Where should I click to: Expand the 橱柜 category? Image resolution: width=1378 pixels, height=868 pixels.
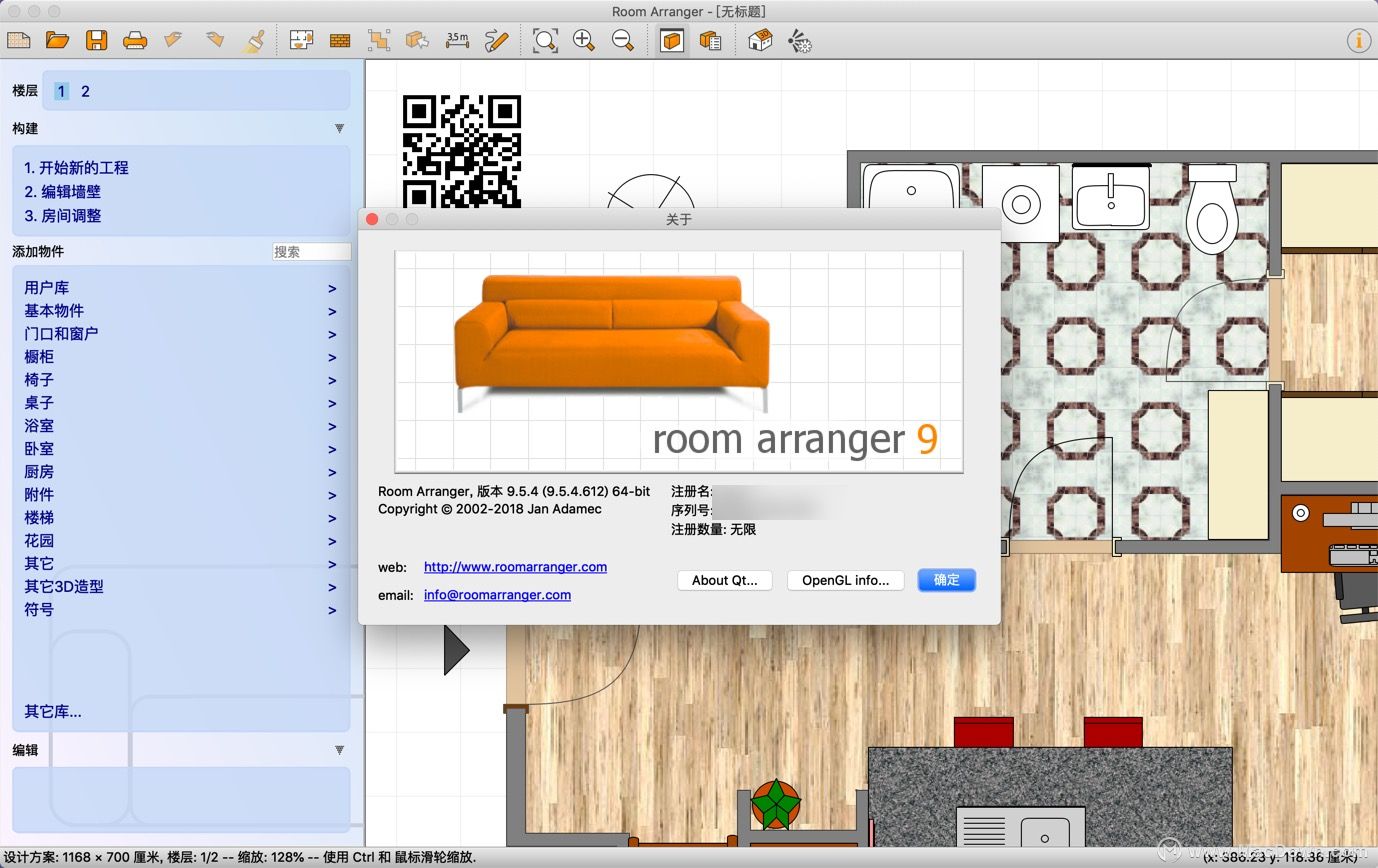coord(181,356)
